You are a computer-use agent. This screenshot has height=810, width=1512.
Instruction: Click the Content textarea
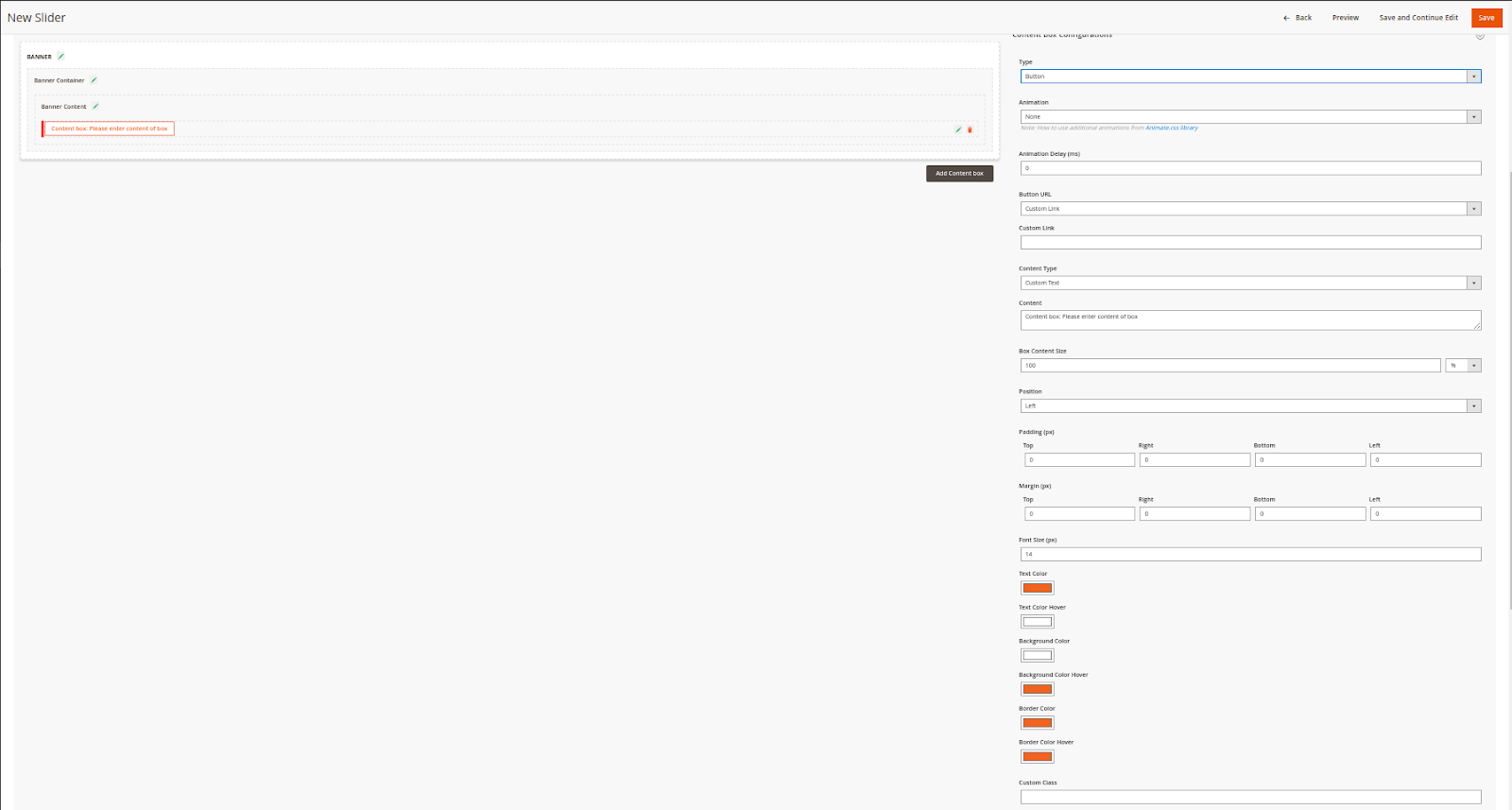click(1250, 320)
